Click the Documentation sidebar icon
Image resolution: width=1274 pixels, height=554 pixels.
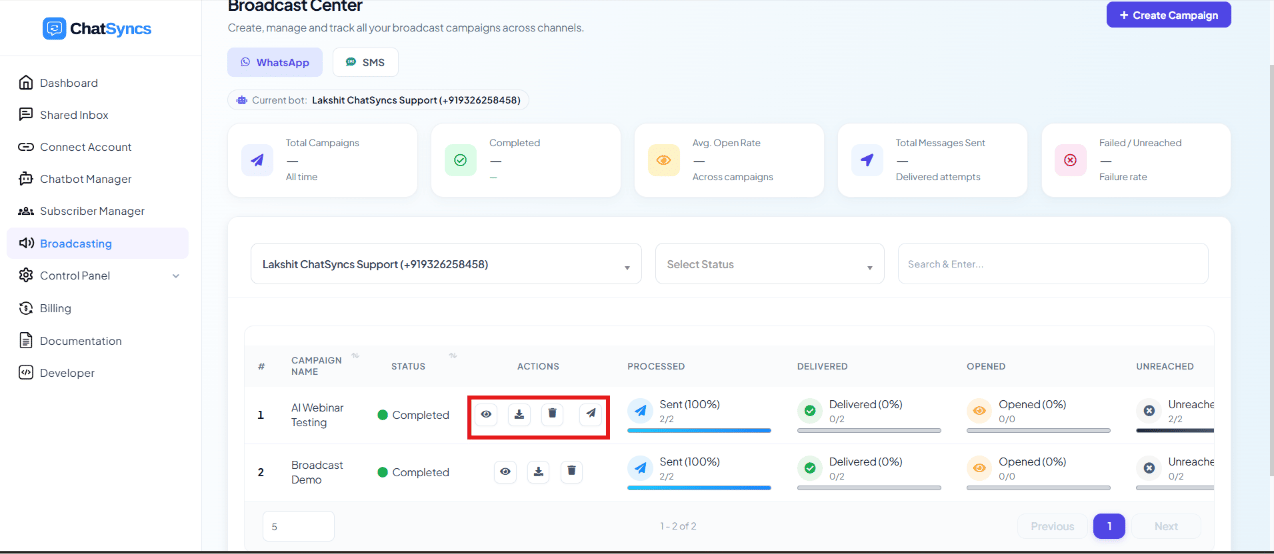26,341
